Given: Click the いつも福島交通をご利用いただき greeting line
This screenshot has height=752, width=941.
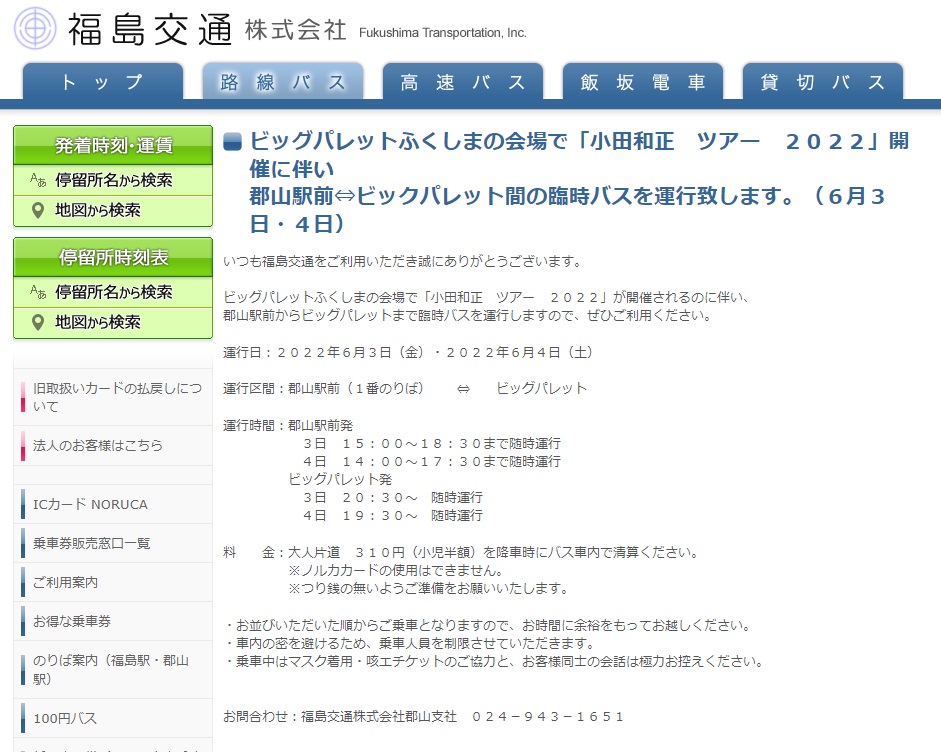Looking at the screenshot, I should pyautogui.click(x=403, y=262).
